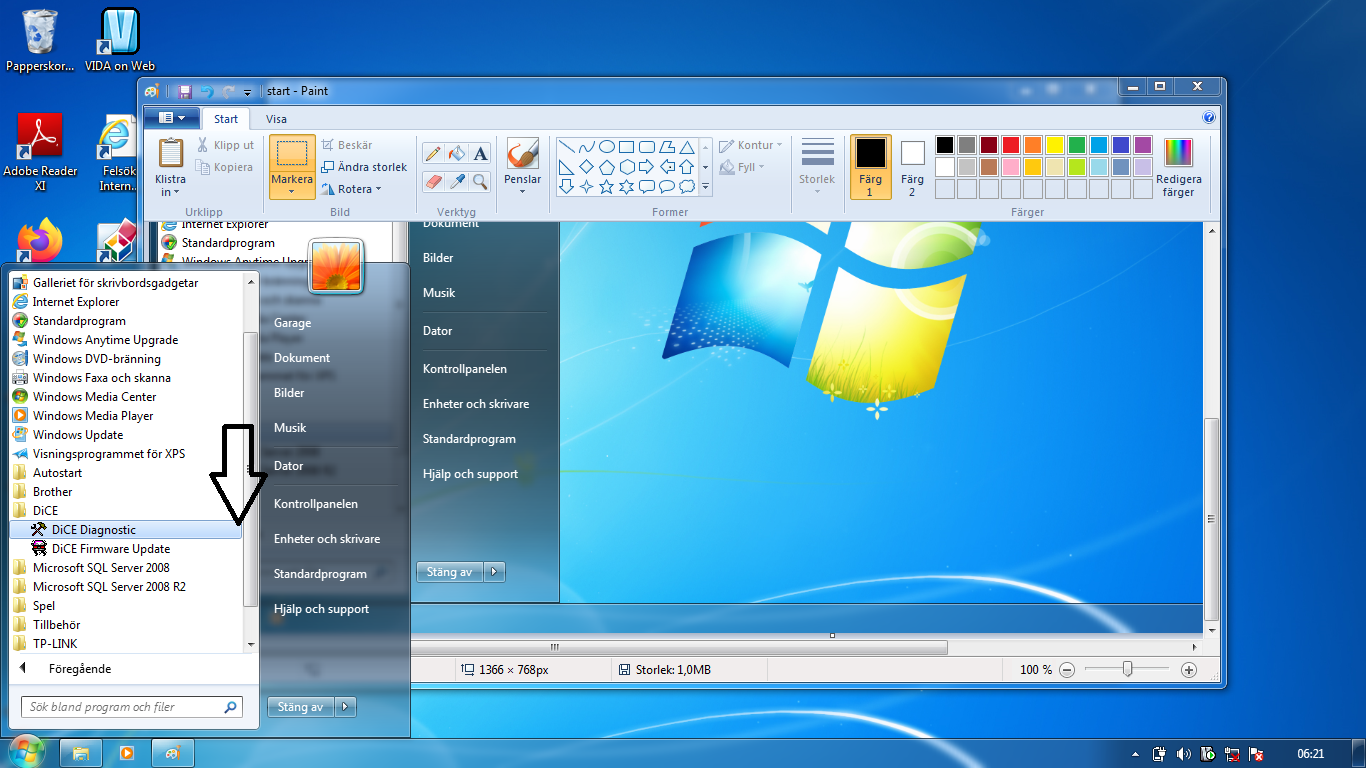Expand the Tillbehör folder in Start menu

(x=125, y=625)
